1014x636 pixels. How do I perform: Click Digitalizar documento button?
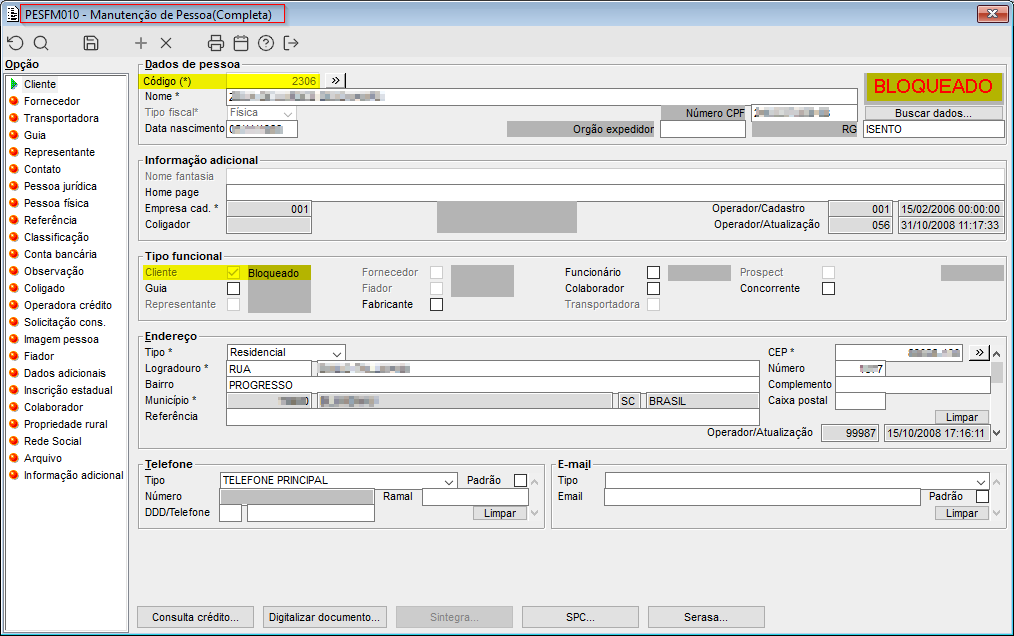(325, 617)
